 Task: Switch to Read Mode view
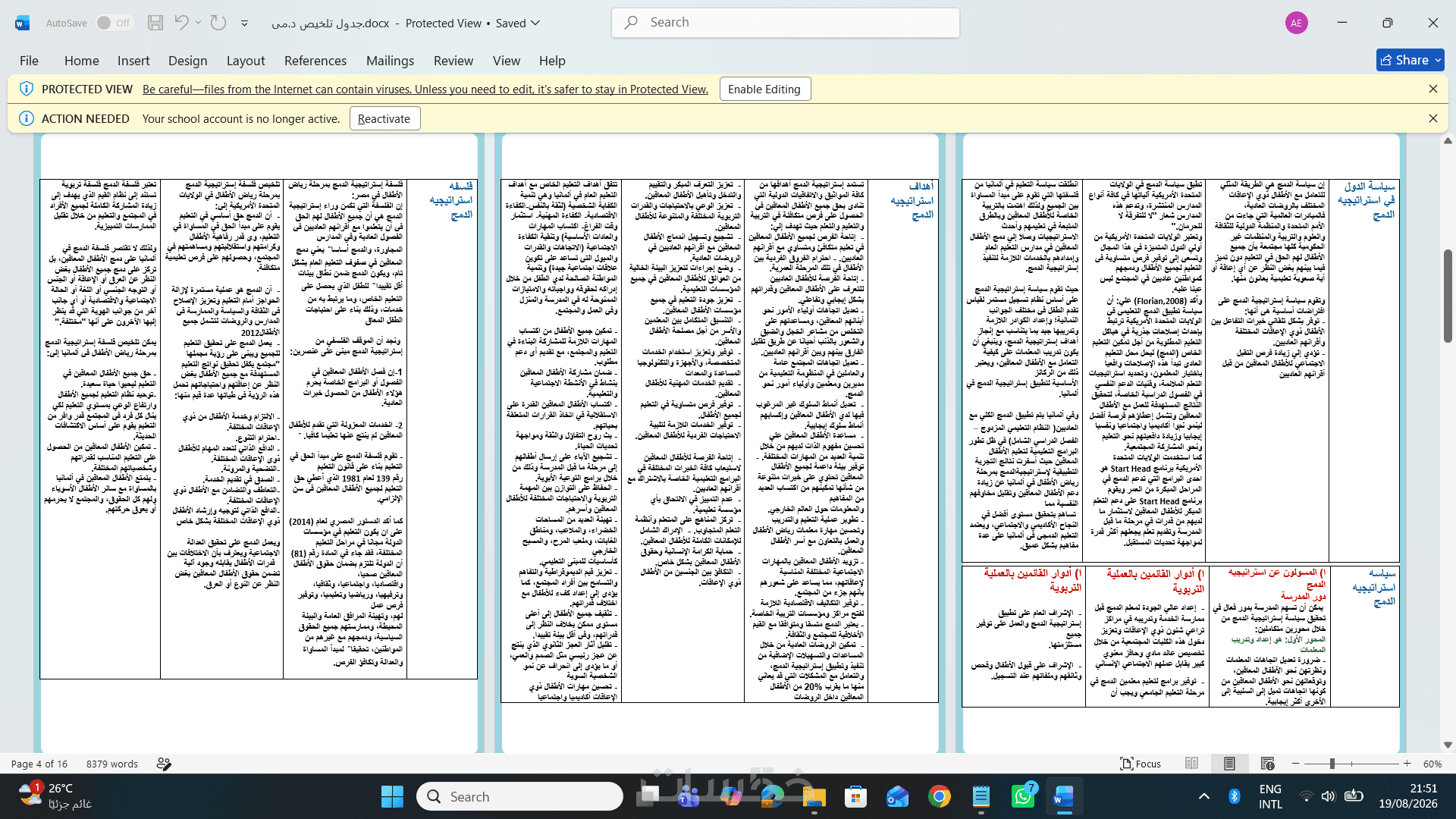pyautogui.click(x=1192, y=764)
